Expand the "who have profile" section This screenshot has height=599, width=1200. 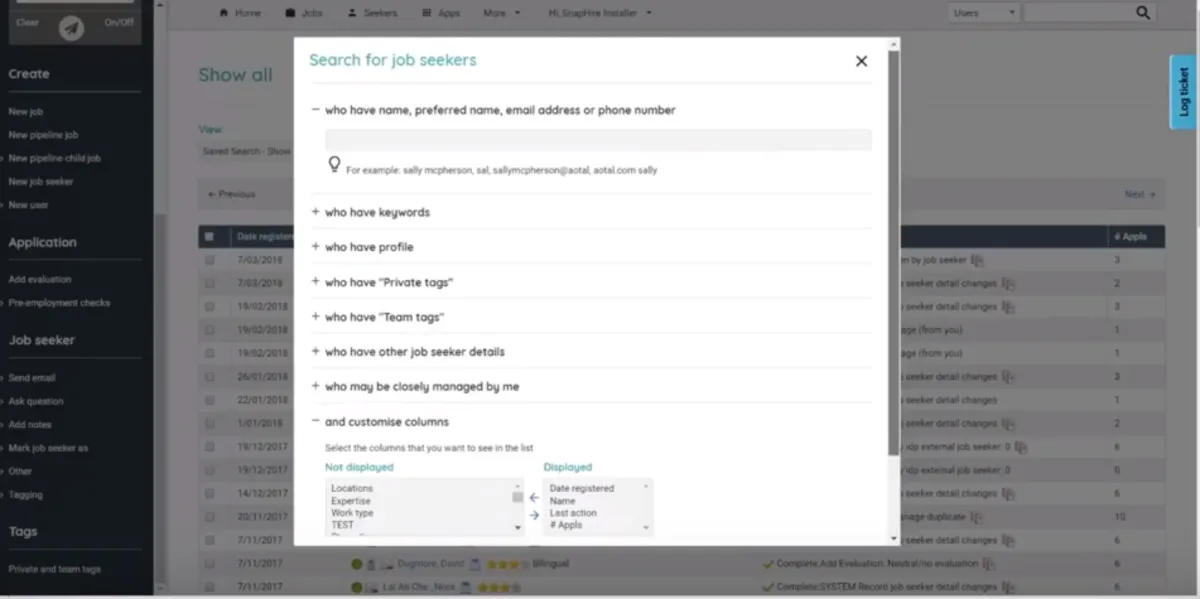pyautogui.click(x=316, y=247)
